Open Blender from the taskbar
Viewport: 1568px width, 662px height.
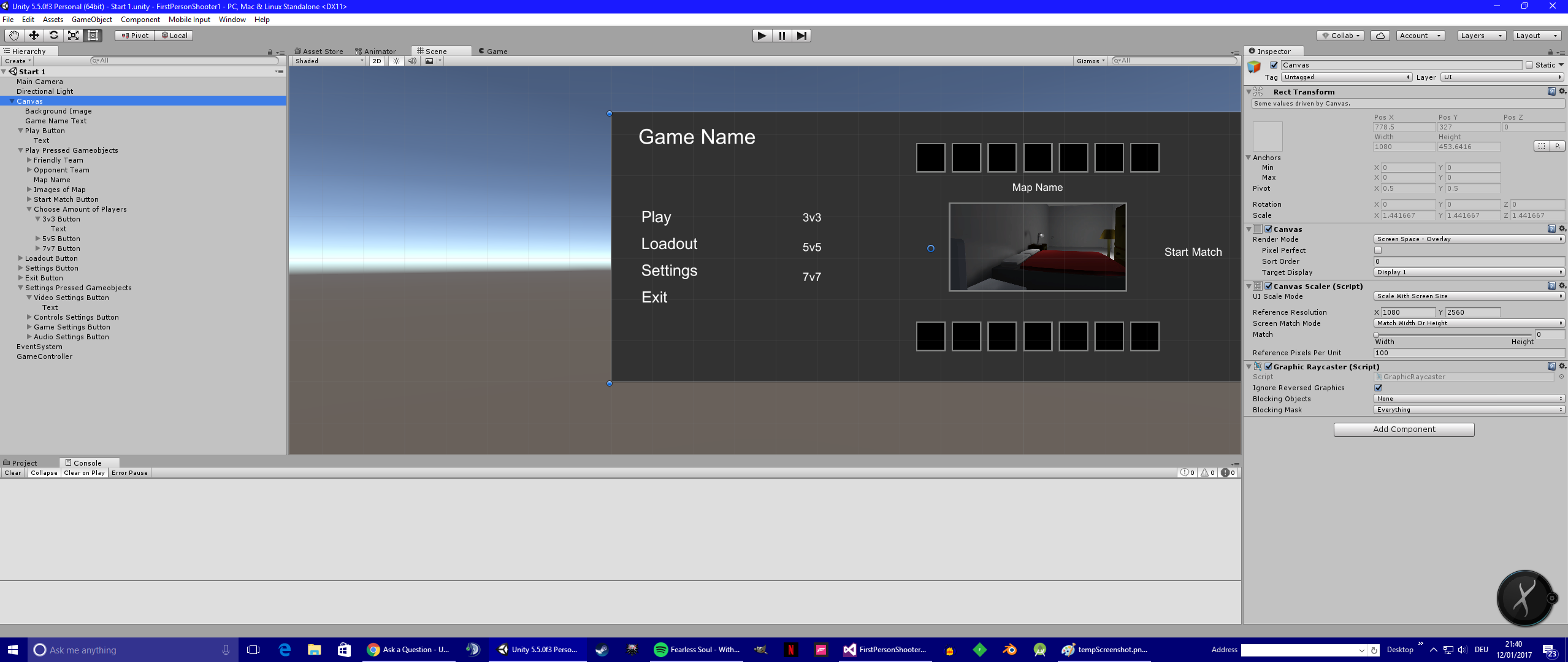coord(1009,650)
